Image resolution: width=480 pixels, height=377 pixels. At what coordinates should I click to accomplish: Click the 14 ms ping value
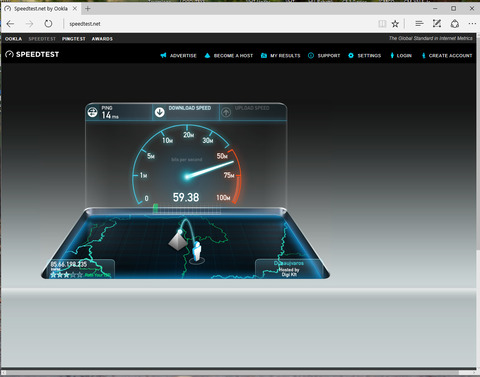coord(110,115)
